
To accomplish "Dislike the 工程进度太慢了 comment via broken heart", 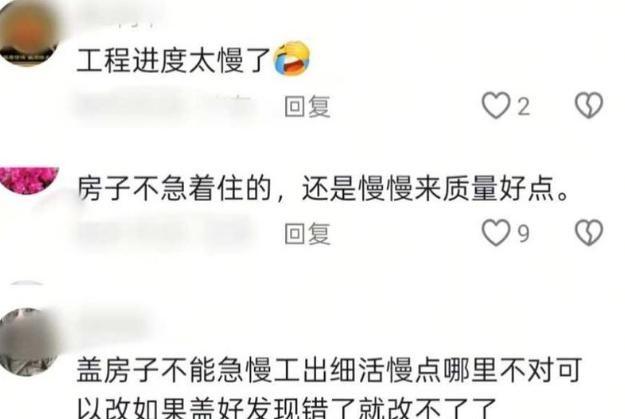I will (589, 105).
